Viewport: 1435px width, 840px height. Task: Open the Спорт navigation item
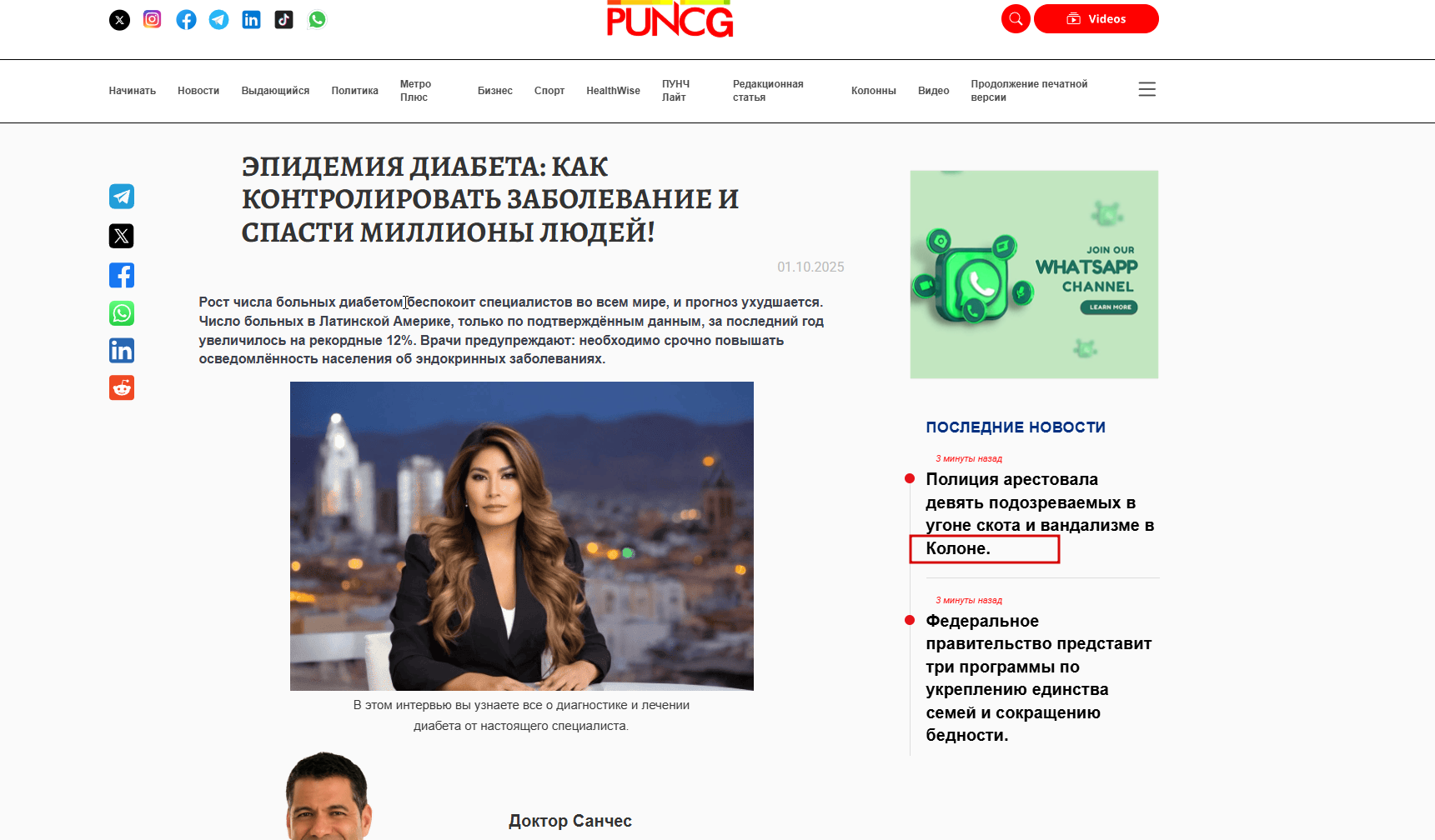coord(549,91)
